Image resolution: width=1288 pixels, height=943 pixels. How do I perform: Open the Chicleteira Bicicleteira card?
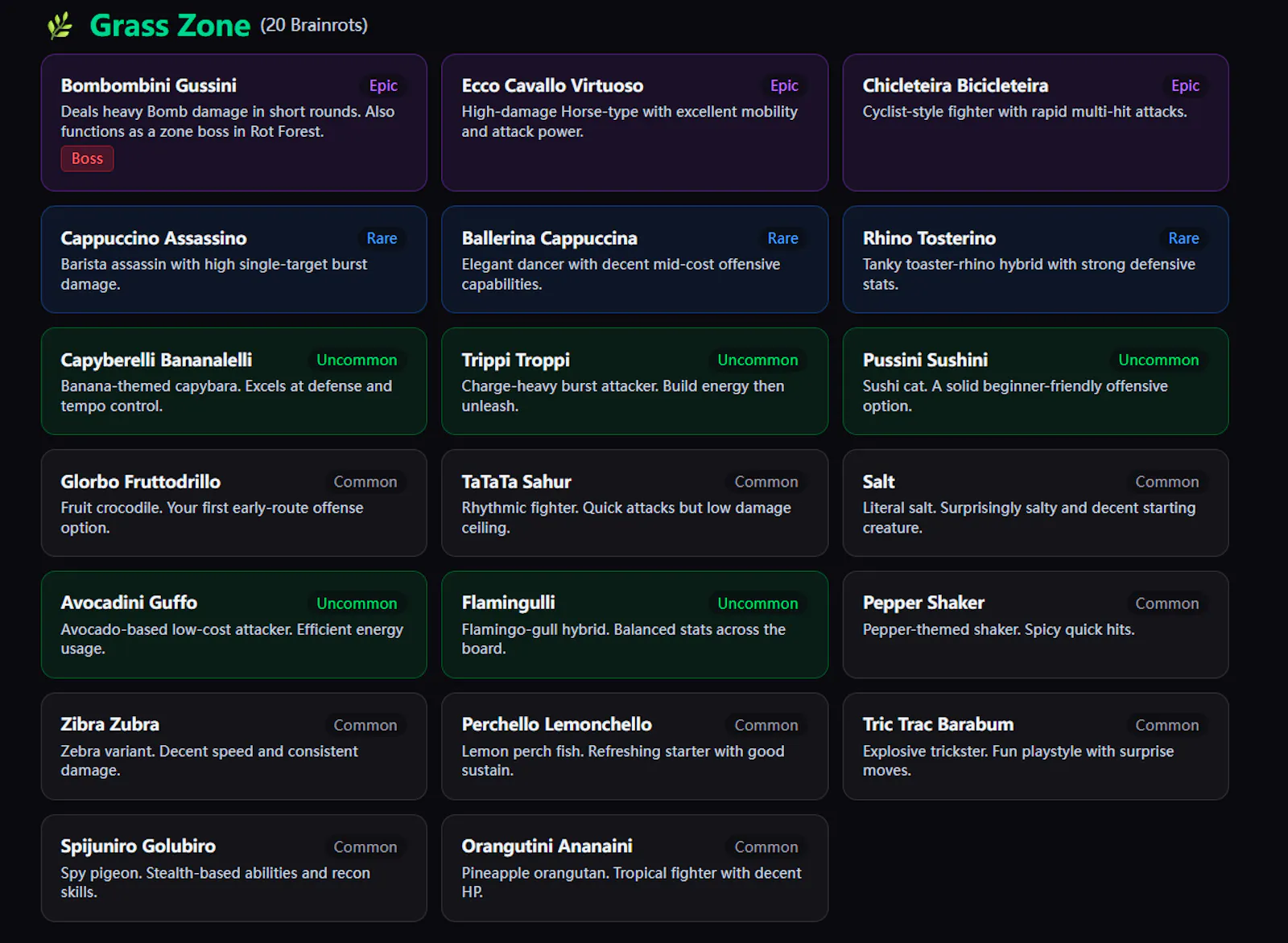tap(1035, 122)
